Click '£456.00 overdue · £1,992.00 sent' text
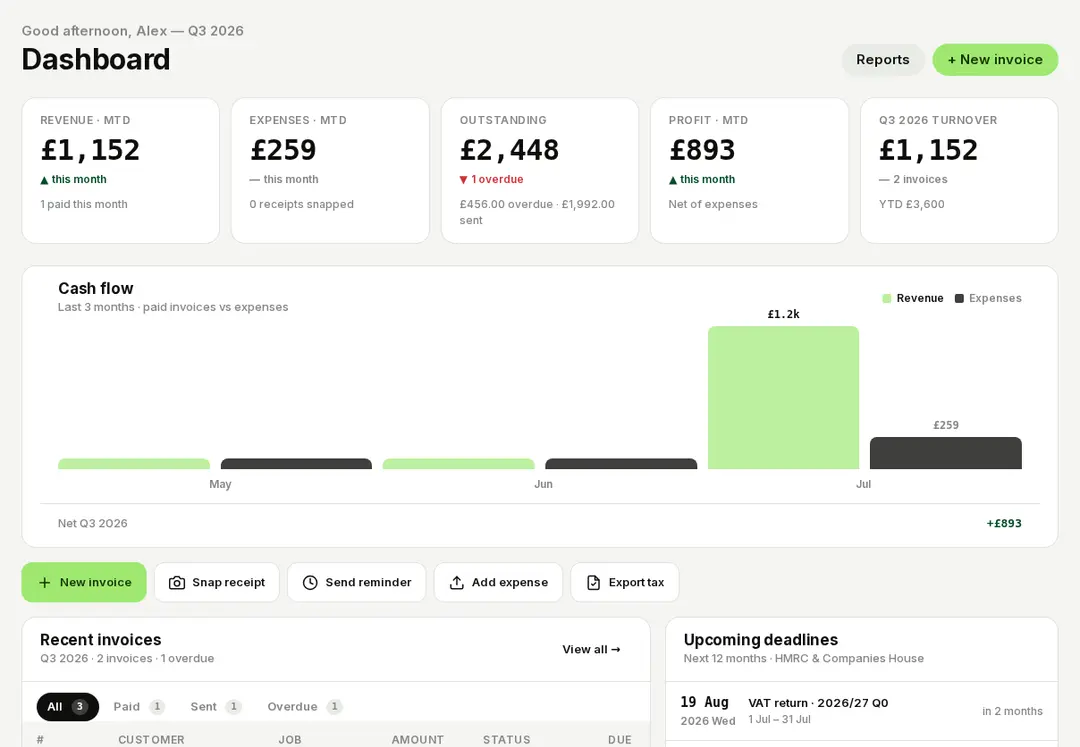Screen dimensions: 1080x747 point(537,212)
